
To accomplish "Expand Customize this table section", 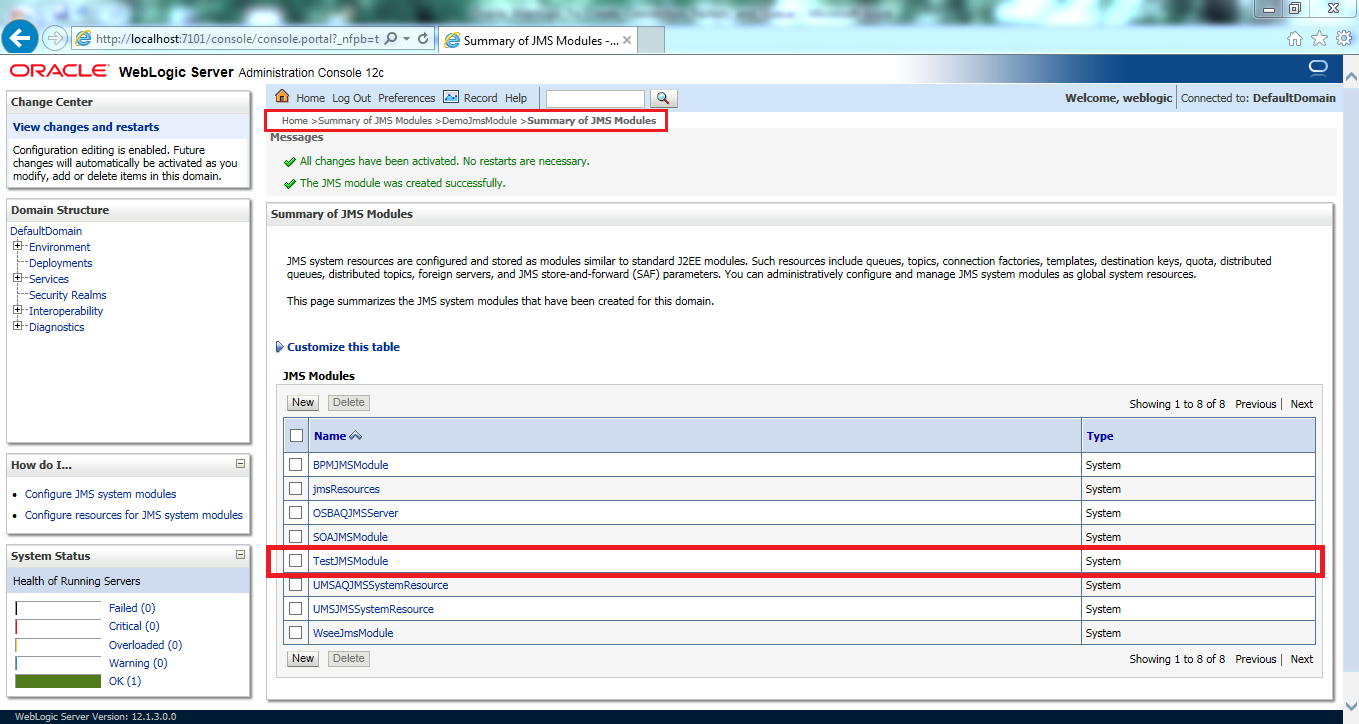I will click(x=280, y=347).
